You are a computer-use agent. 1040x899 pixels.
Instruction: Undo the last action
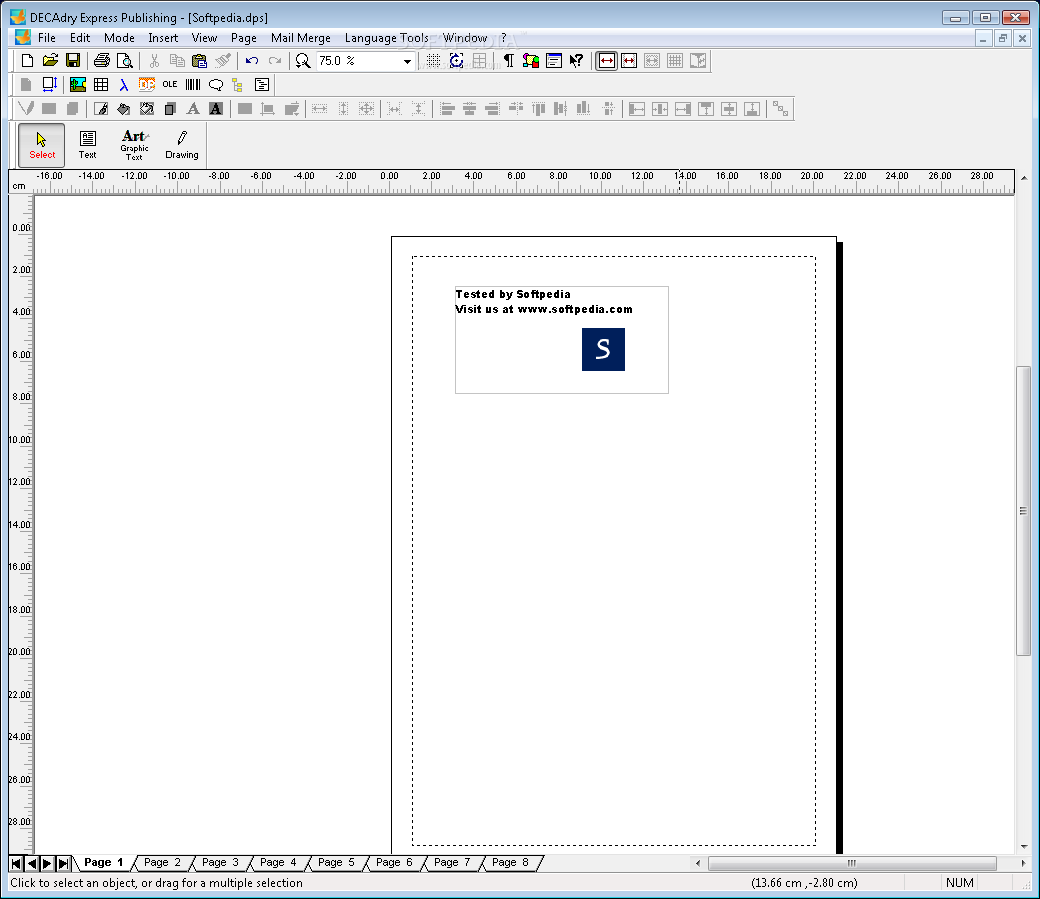[251, 61]
